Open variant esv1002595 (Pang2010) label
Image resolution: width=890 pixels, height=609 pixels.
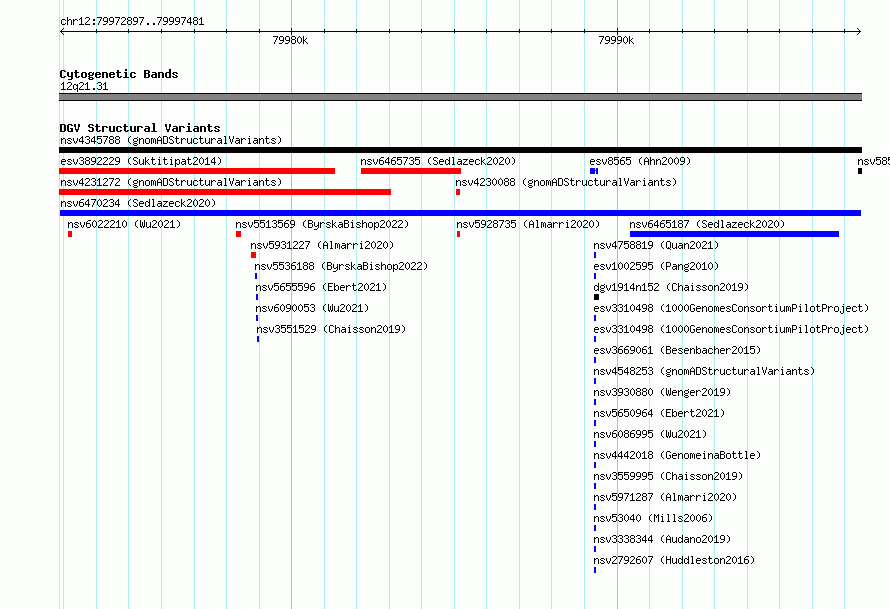pyautogui.click(x=656, y=266)
